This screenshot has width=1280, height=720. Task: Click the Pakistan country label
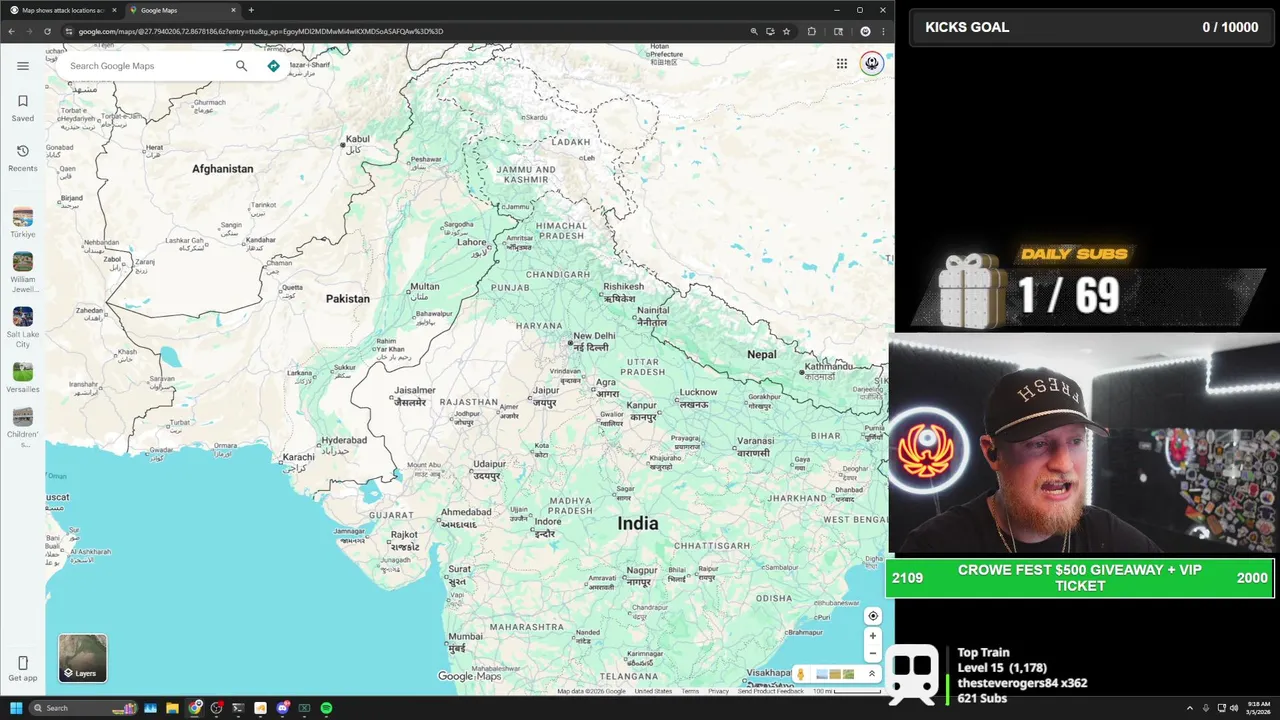[347, 298]
